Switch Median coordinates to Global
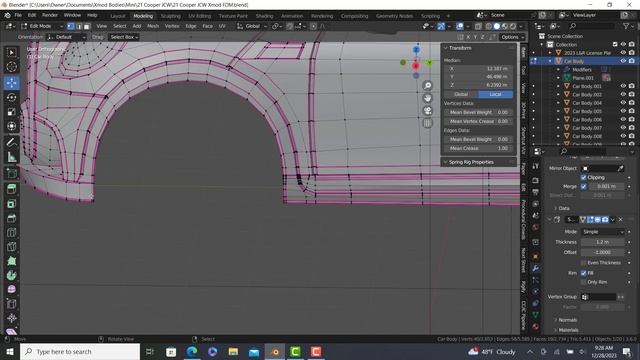Image resolution: width=640 pixels, height=360 pixels. tap(461, 94)
